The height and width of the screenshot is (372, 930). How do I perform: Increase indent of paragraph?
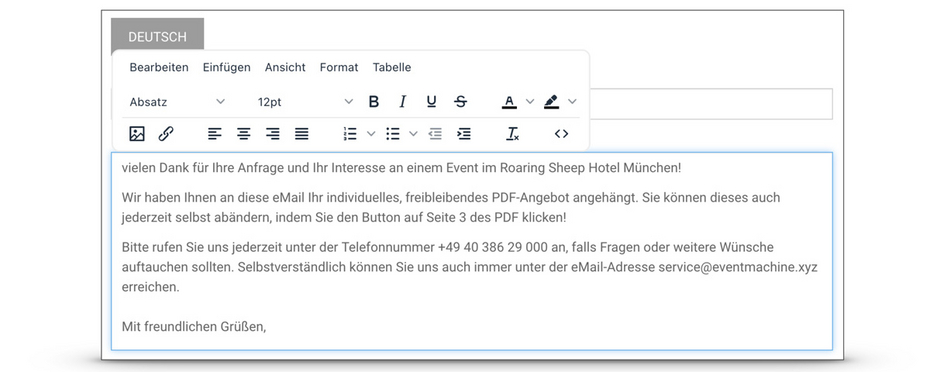464,134
